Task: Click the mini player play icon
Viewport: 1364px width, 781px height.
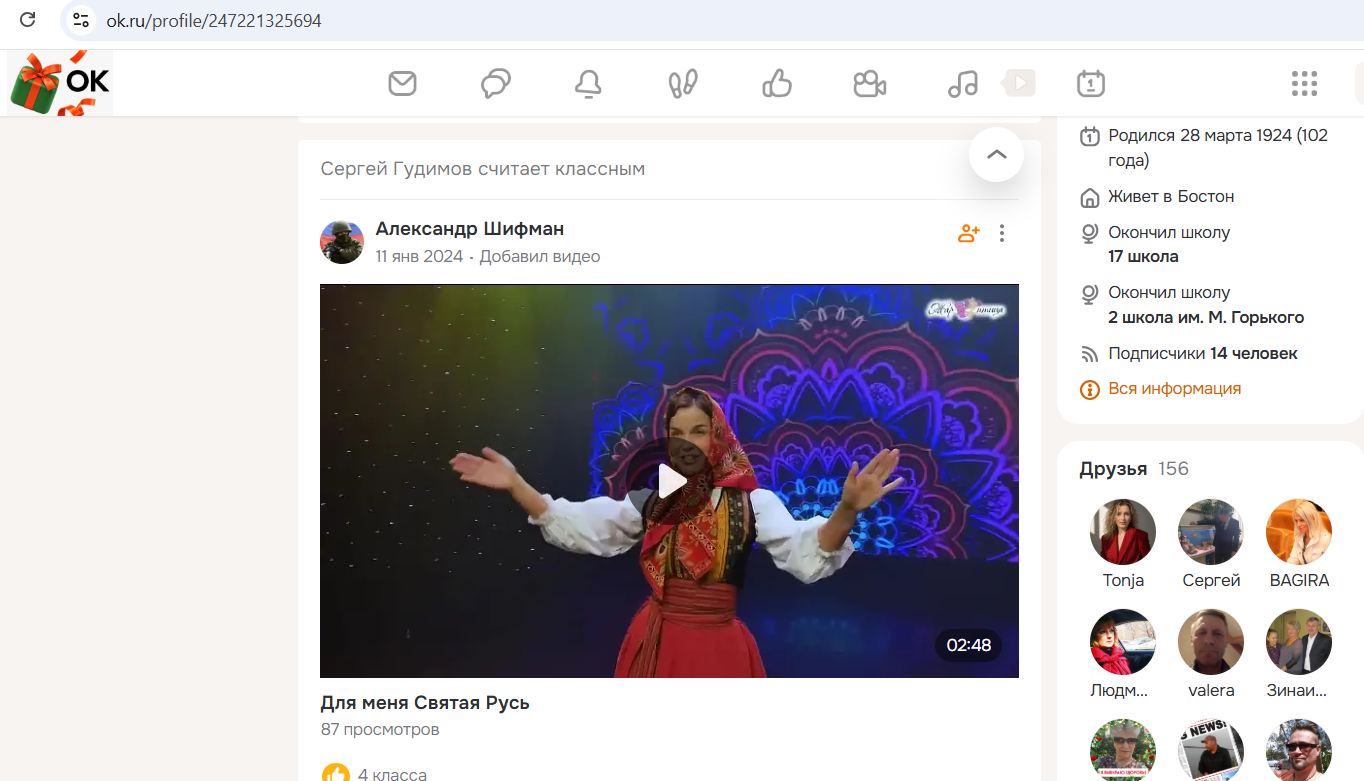Action: [x=1019, y=82]
